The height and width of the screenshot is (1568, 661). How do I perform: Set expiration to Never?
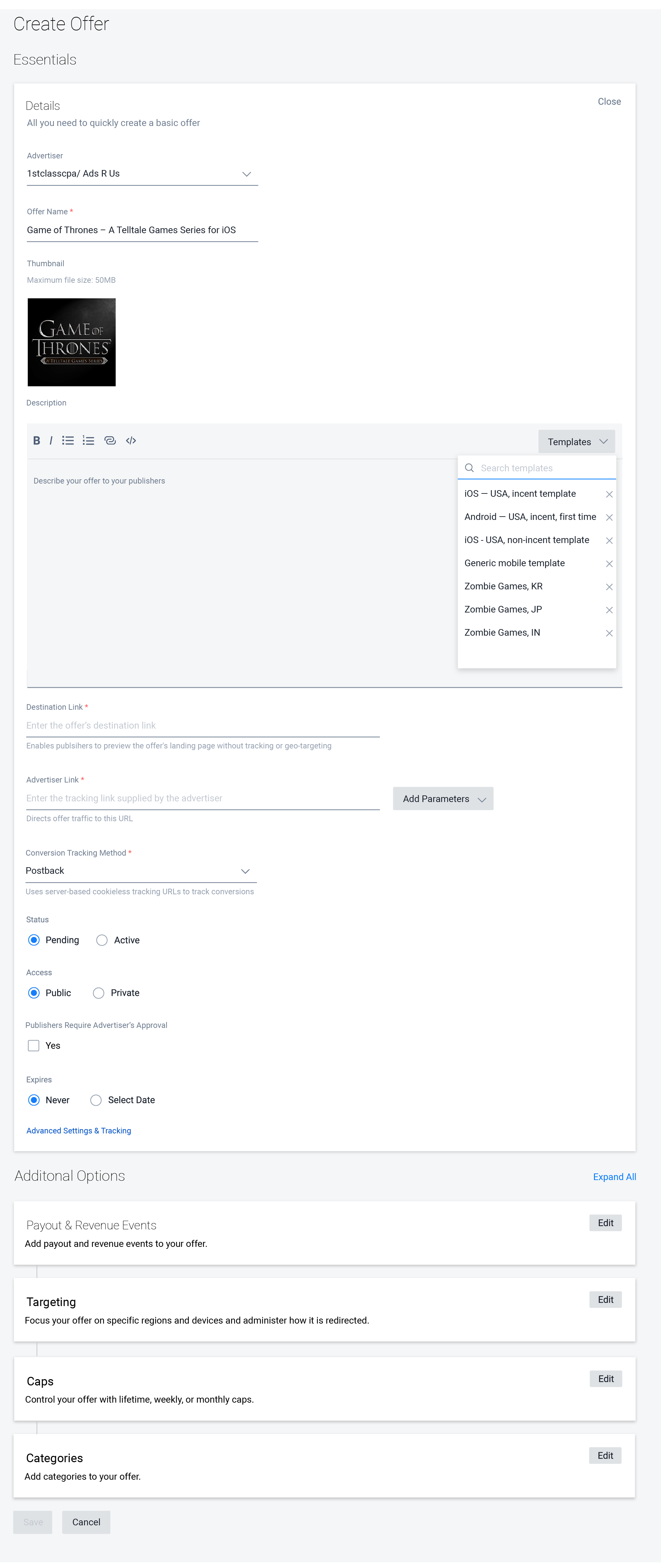click(34, 1100)
